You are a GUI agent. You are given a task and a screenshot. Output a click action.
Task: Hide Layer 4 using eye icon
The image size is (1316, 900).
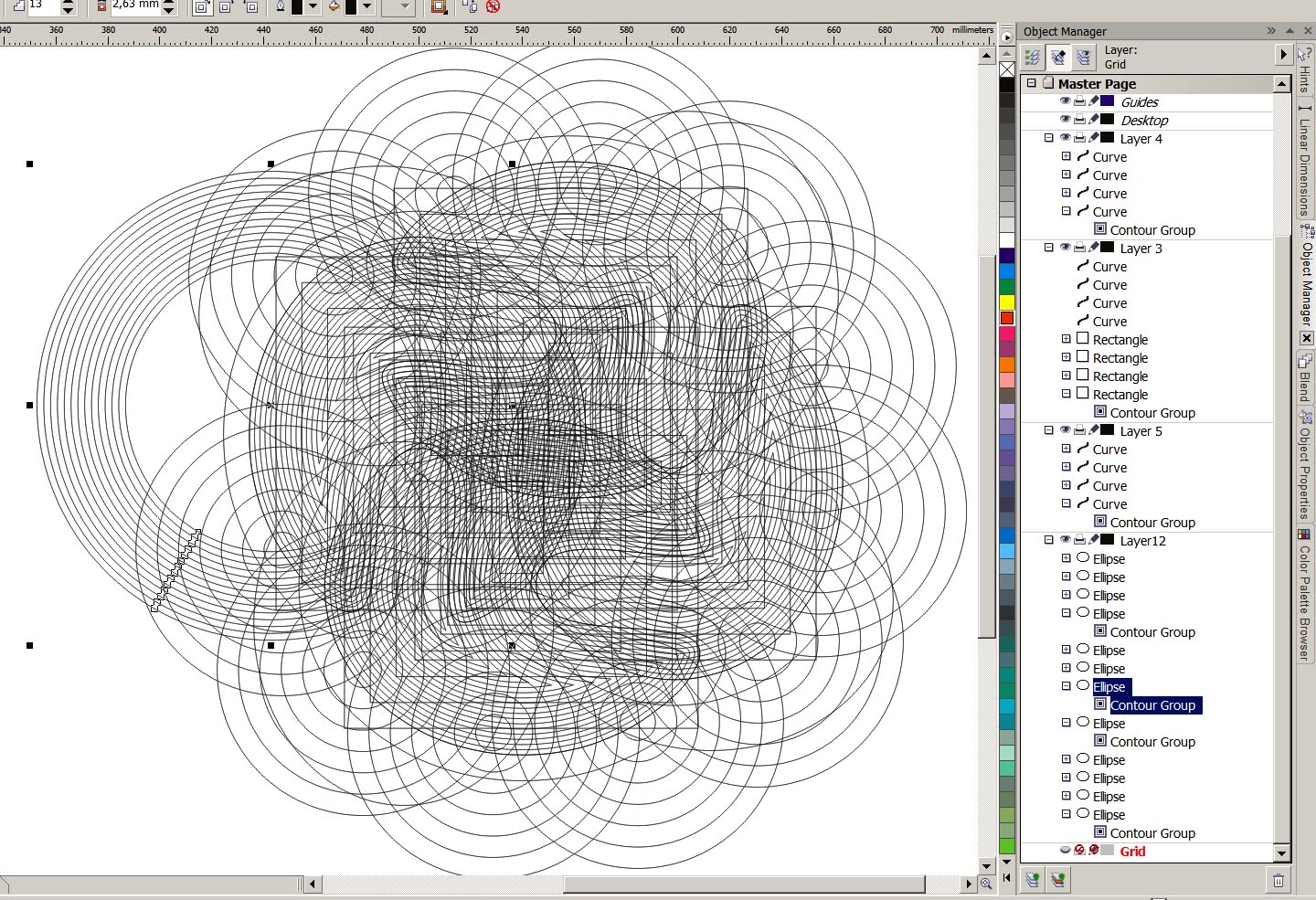[1065, 138]
